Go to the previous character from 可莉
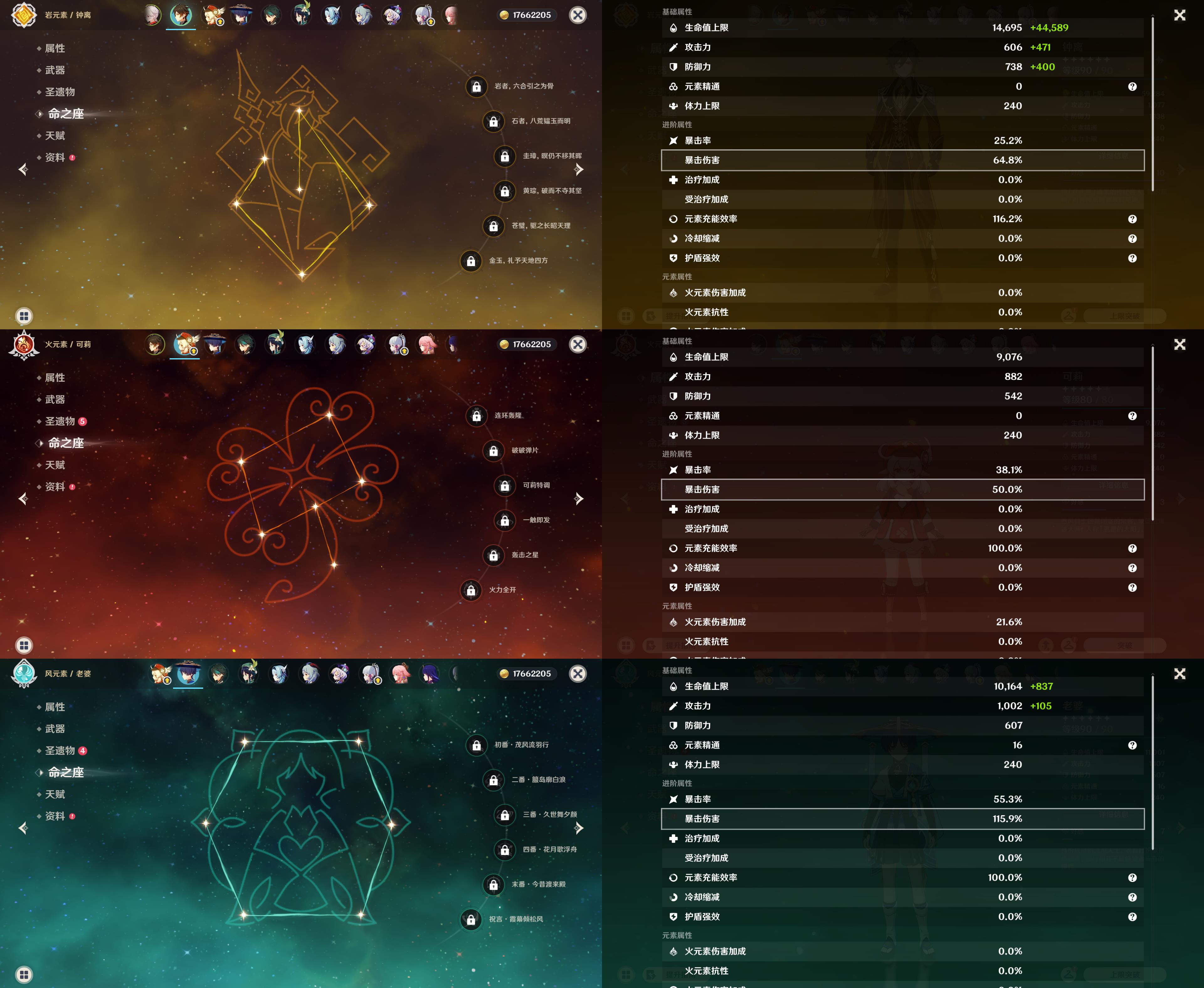Screen dimensions: 1204x988 click(x=23, y=499)
